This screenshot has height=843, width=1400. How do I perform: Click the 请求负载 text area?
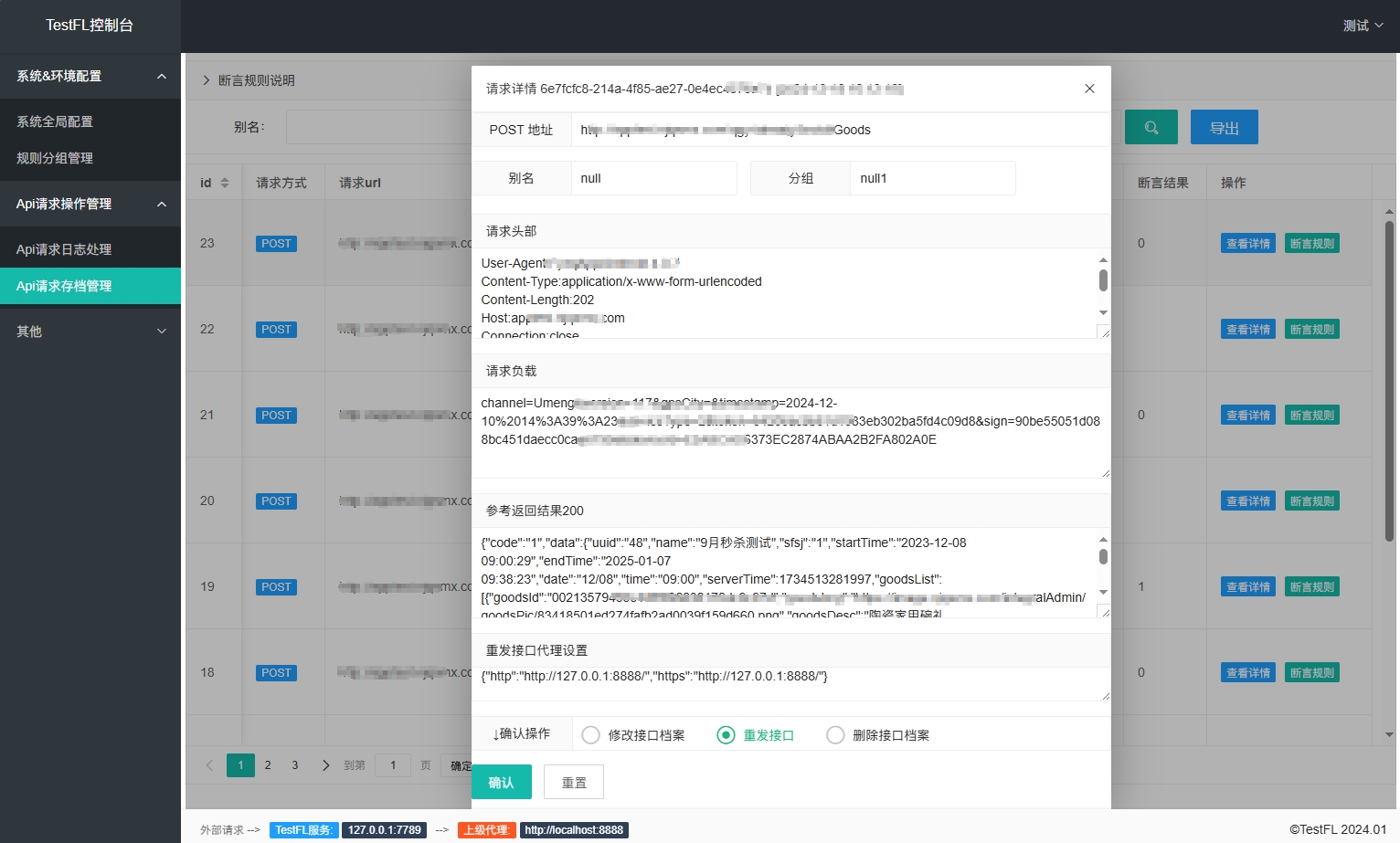point(791,432)
